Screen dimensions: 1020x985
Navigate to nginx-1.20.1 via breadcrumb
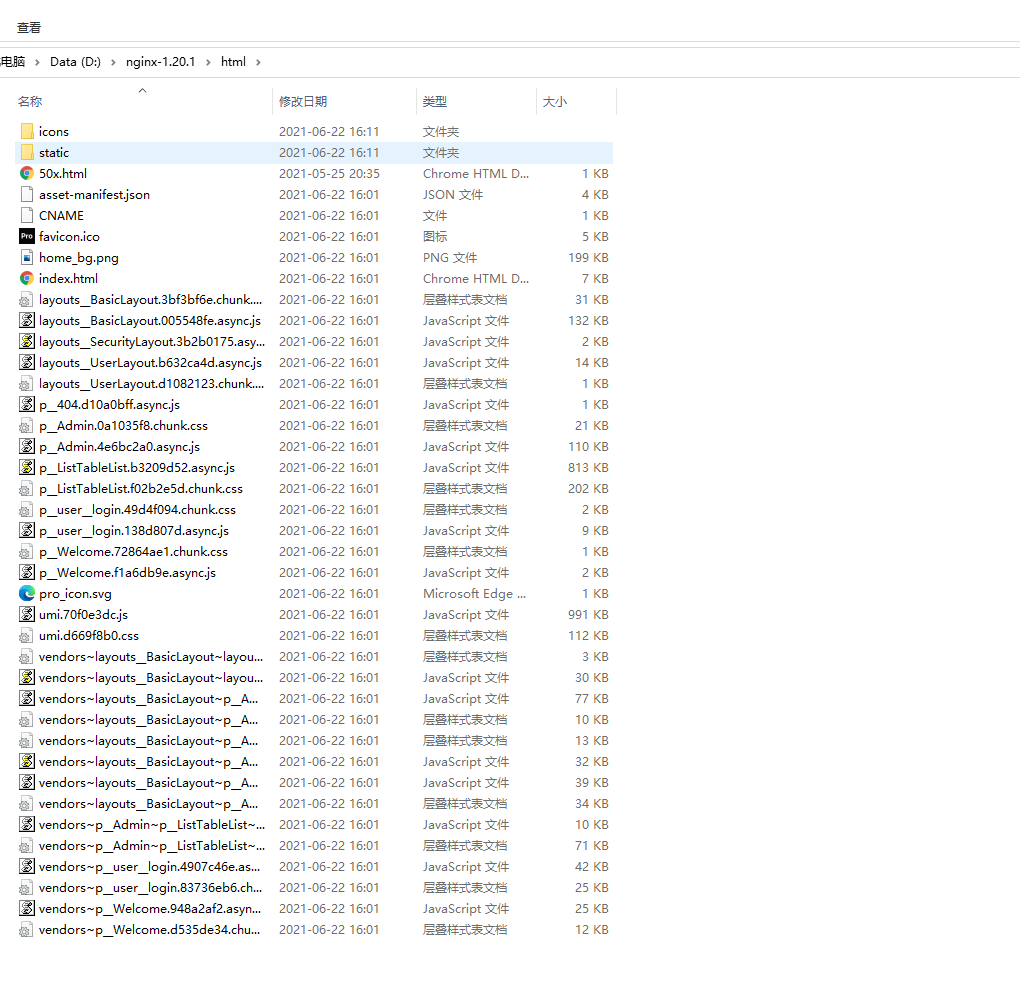coord(161,61)
